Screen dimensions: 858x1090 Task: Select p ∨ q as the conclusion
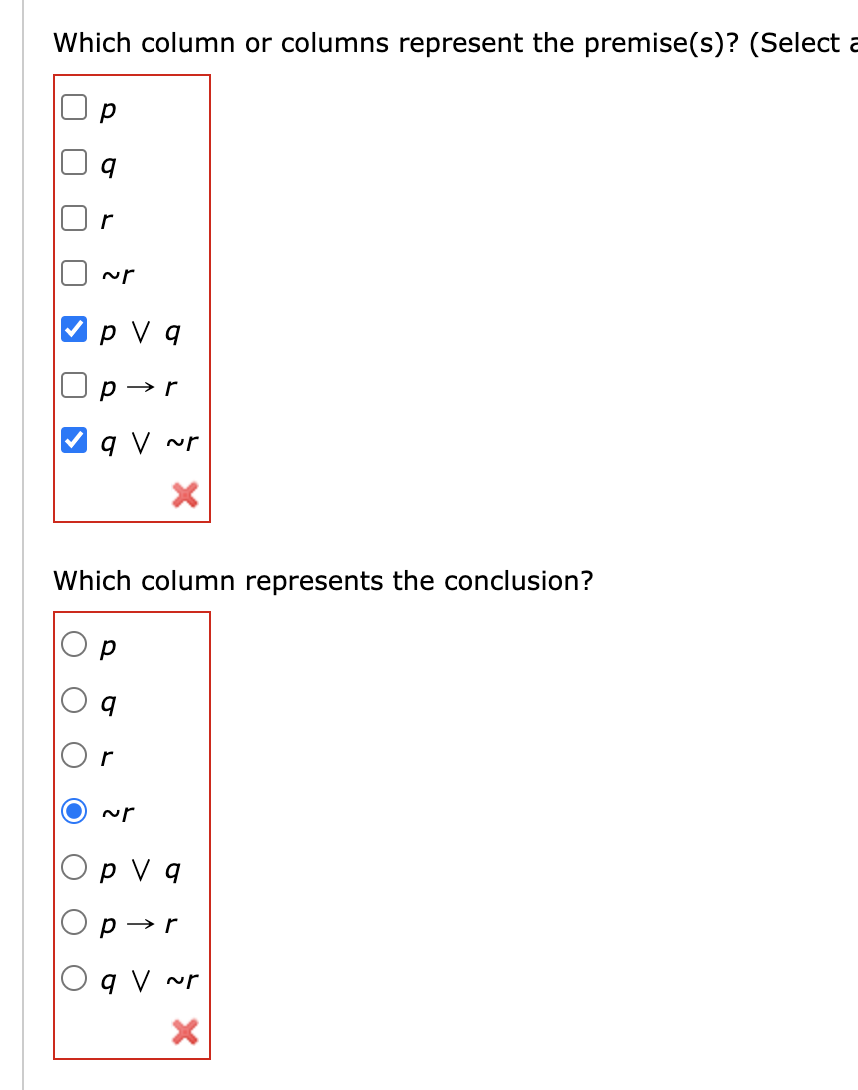[x=73, y=866]
